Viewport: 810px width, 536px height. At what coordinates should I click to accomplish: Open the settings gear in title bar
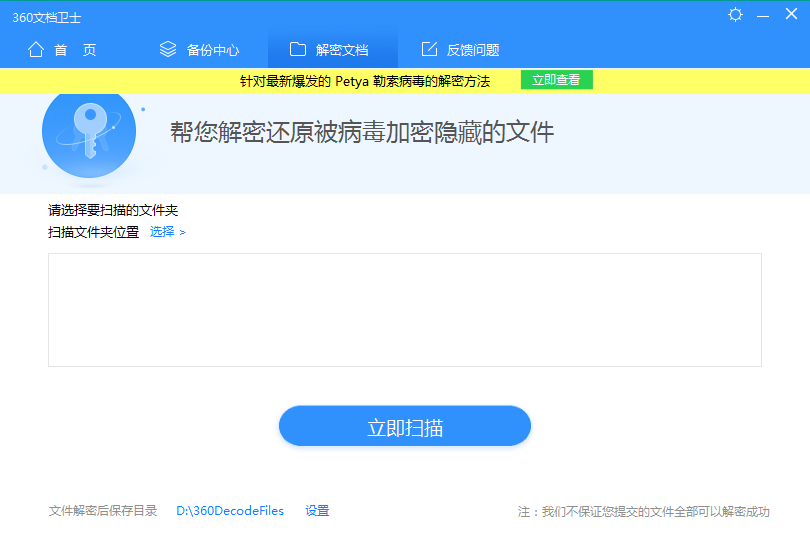[x=736, y=15]
